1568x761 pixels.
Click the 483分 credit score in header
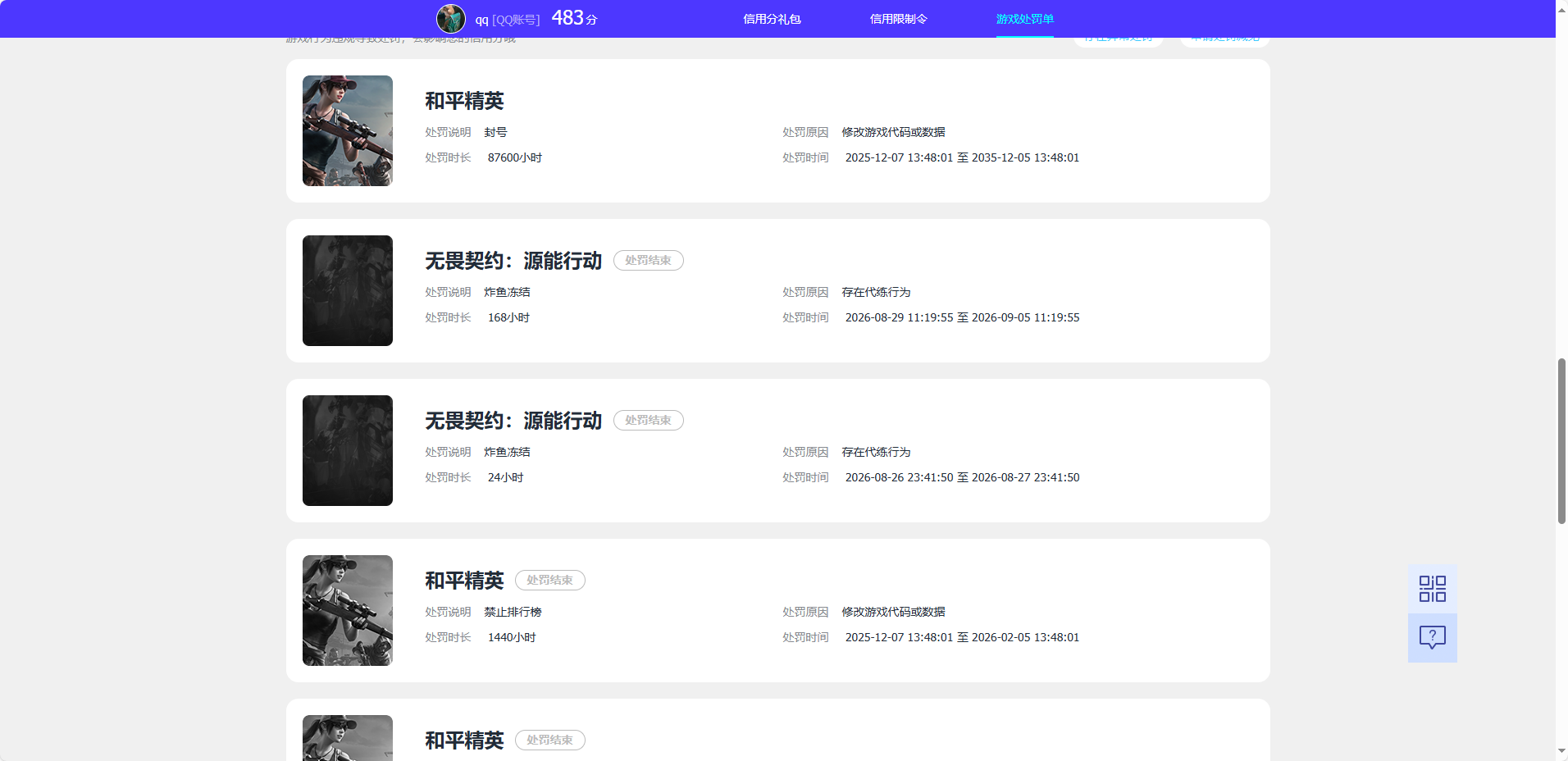(574, 18)
